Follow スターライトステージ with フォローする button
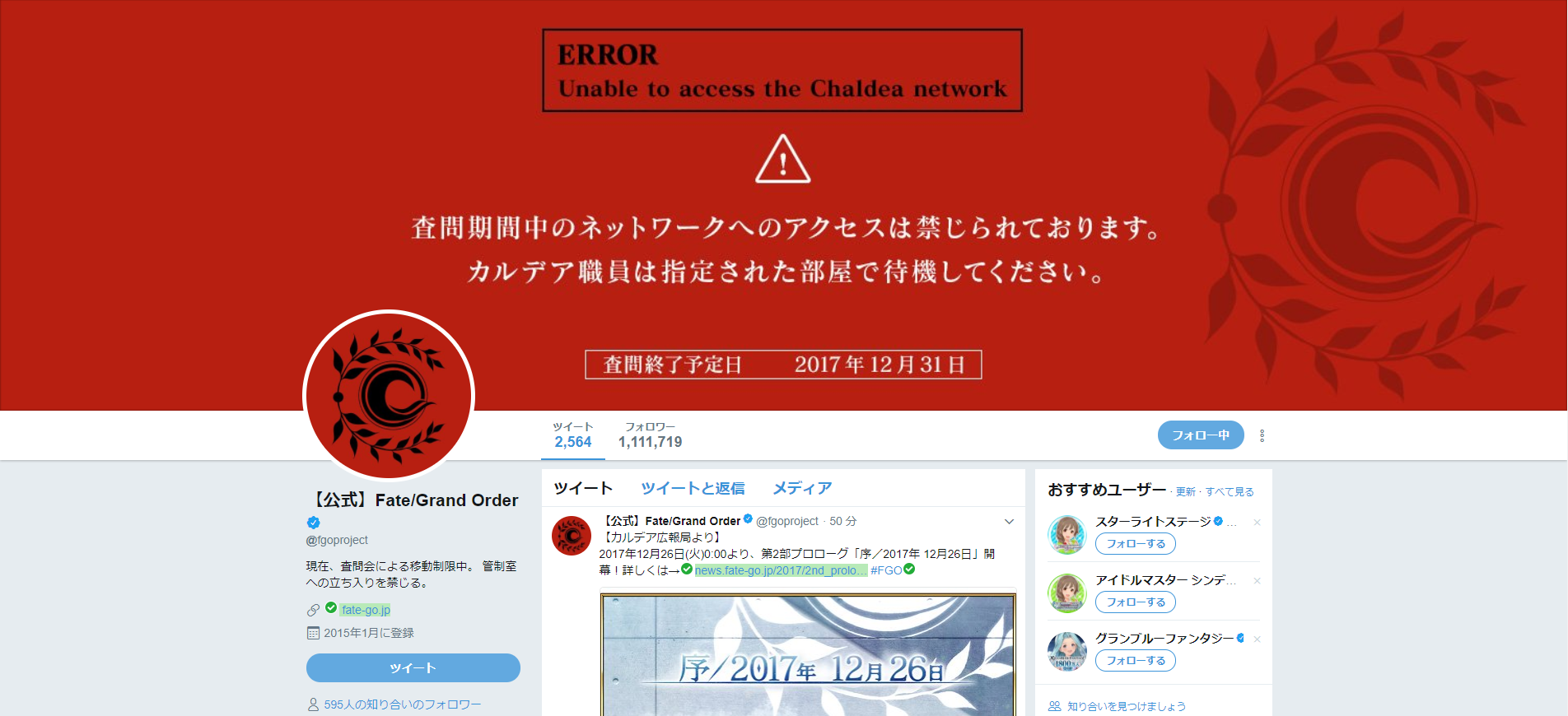 [1136, 544]
